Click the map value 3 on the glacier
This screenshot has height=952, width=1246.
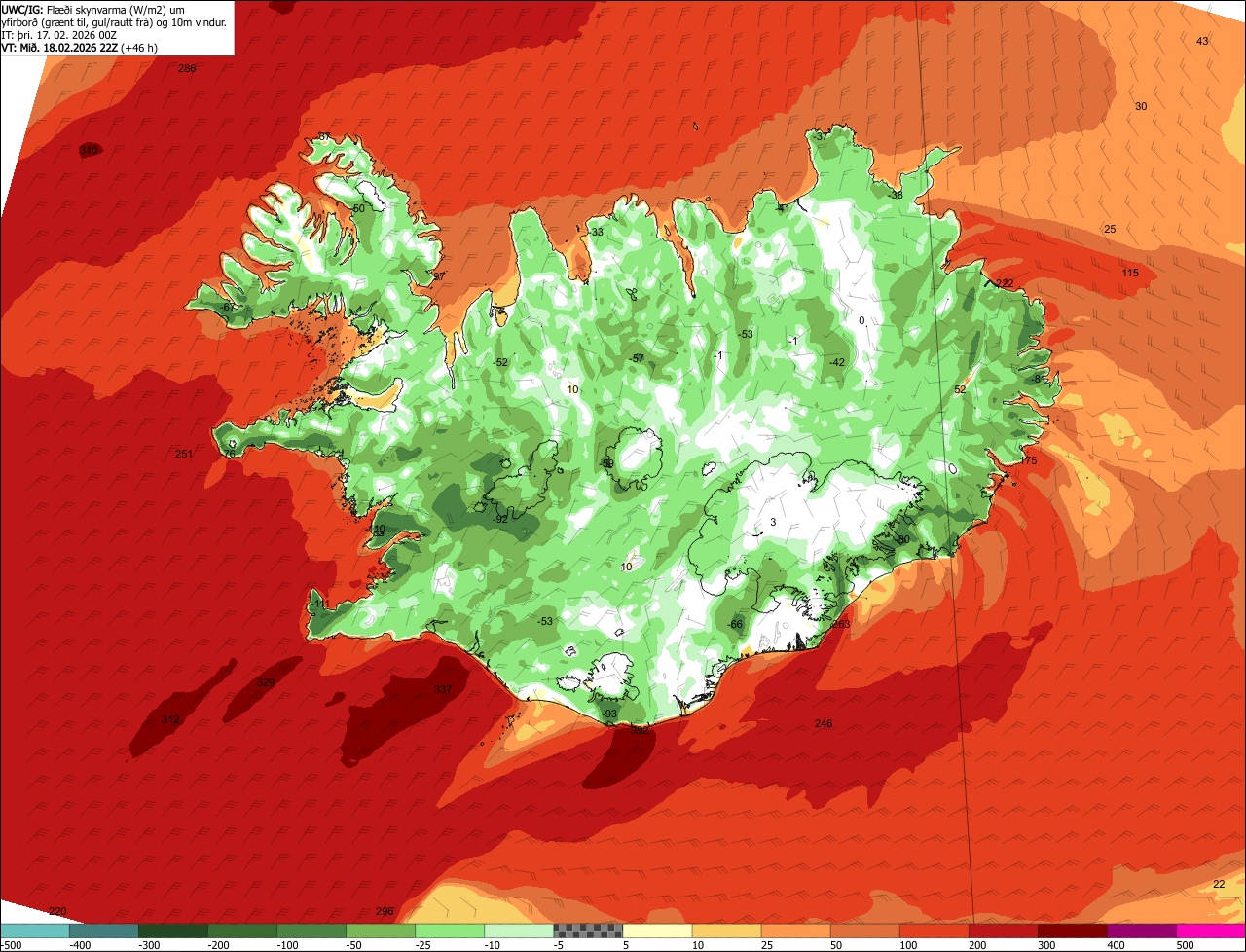click(773, 522)
